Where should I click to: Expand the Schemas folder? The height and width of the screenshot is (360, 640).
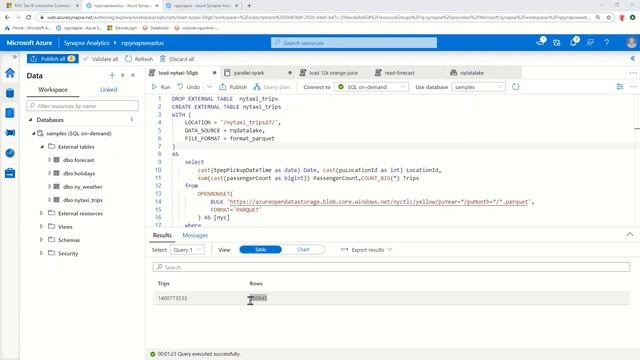(41, 240)
